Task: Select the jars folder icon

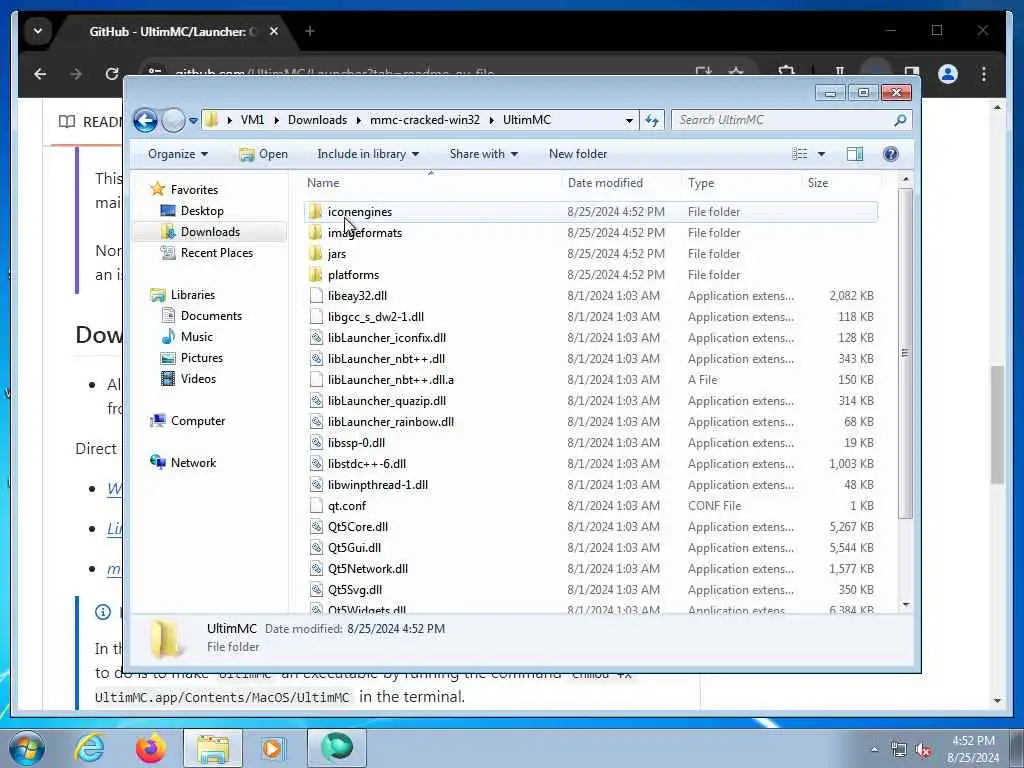Action: pyautogui.click(x=315, y=253)
